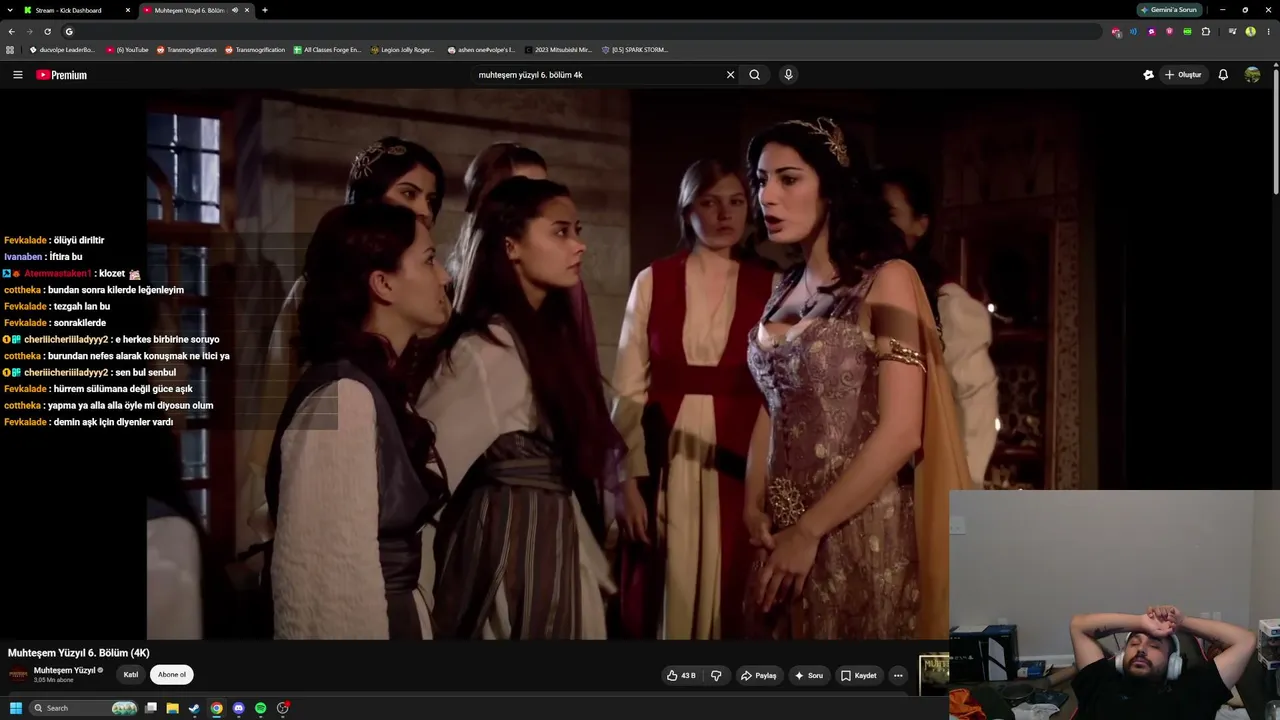Like the video with thumbs up

coord(681,676)
